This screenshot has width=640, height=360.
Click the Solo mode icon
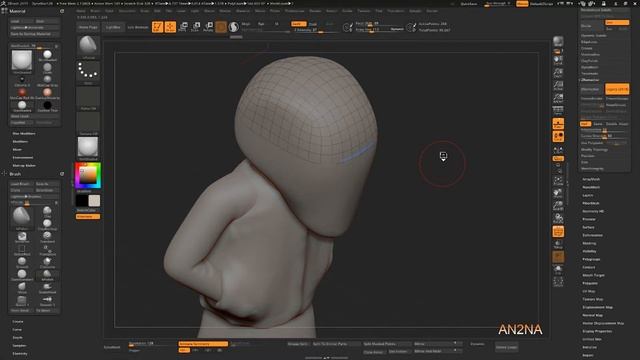pyautogui.click(x=558, y=269)
